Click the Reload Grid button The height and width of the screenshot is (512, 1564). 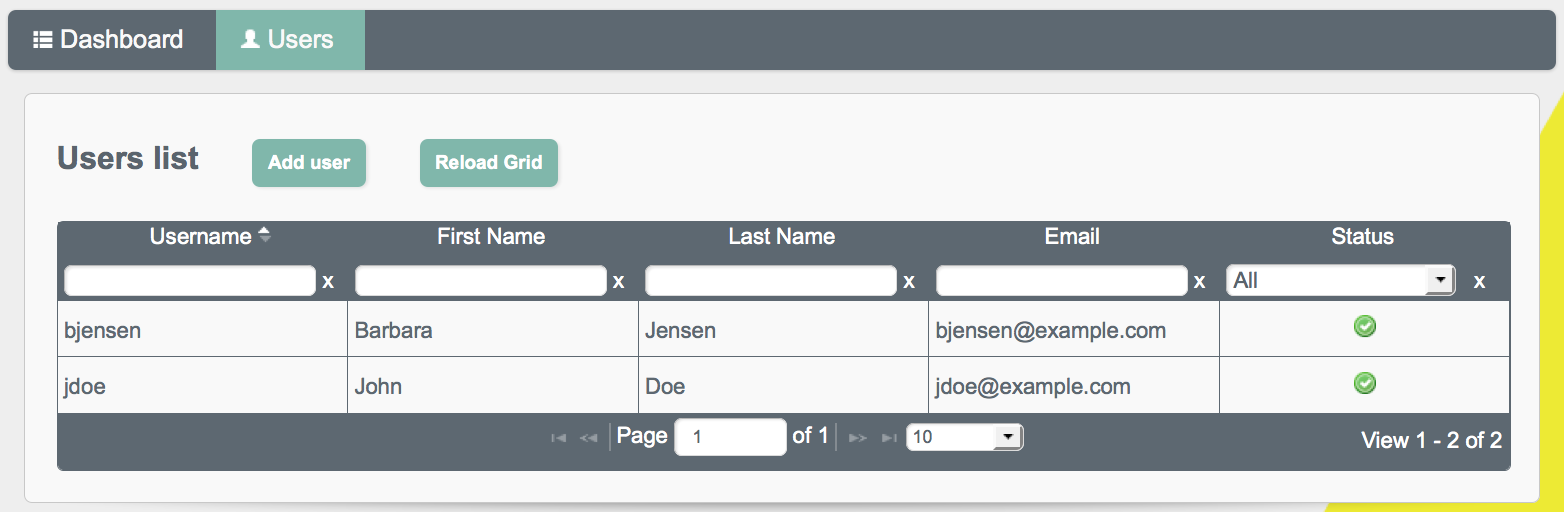[x=489, y=163]
